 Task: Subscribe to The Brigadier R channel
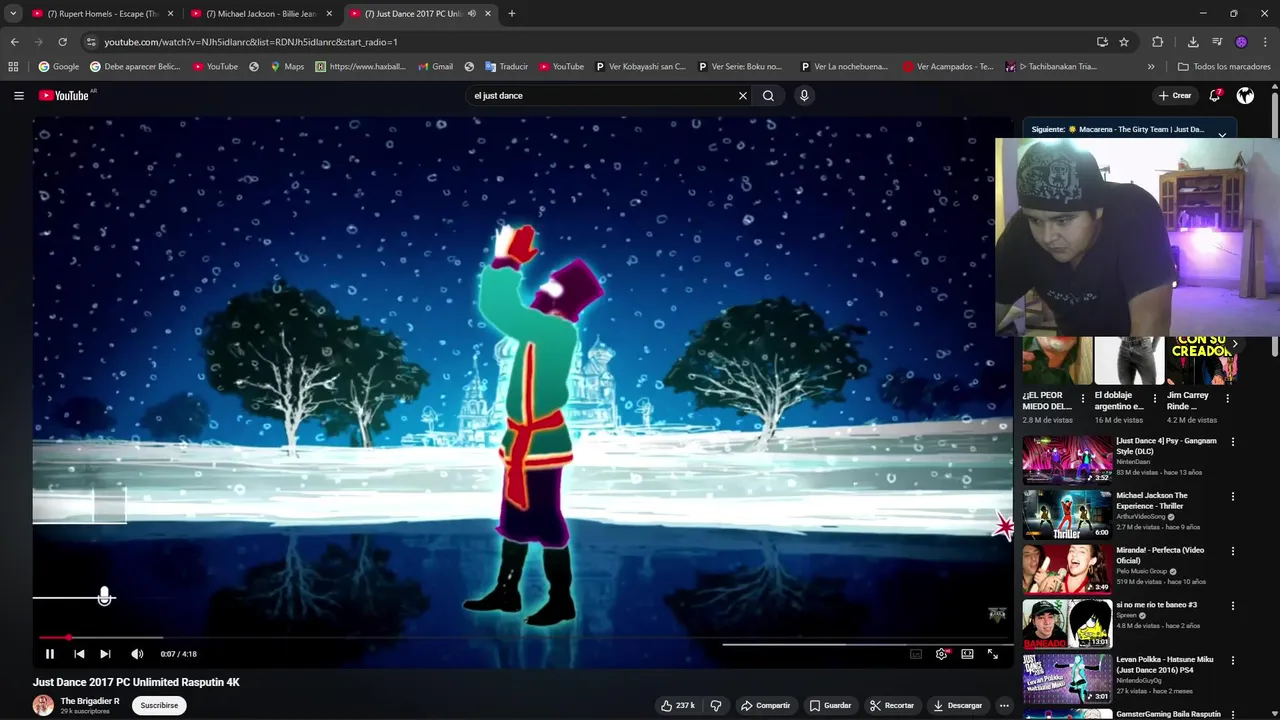[x=159, y=705]
